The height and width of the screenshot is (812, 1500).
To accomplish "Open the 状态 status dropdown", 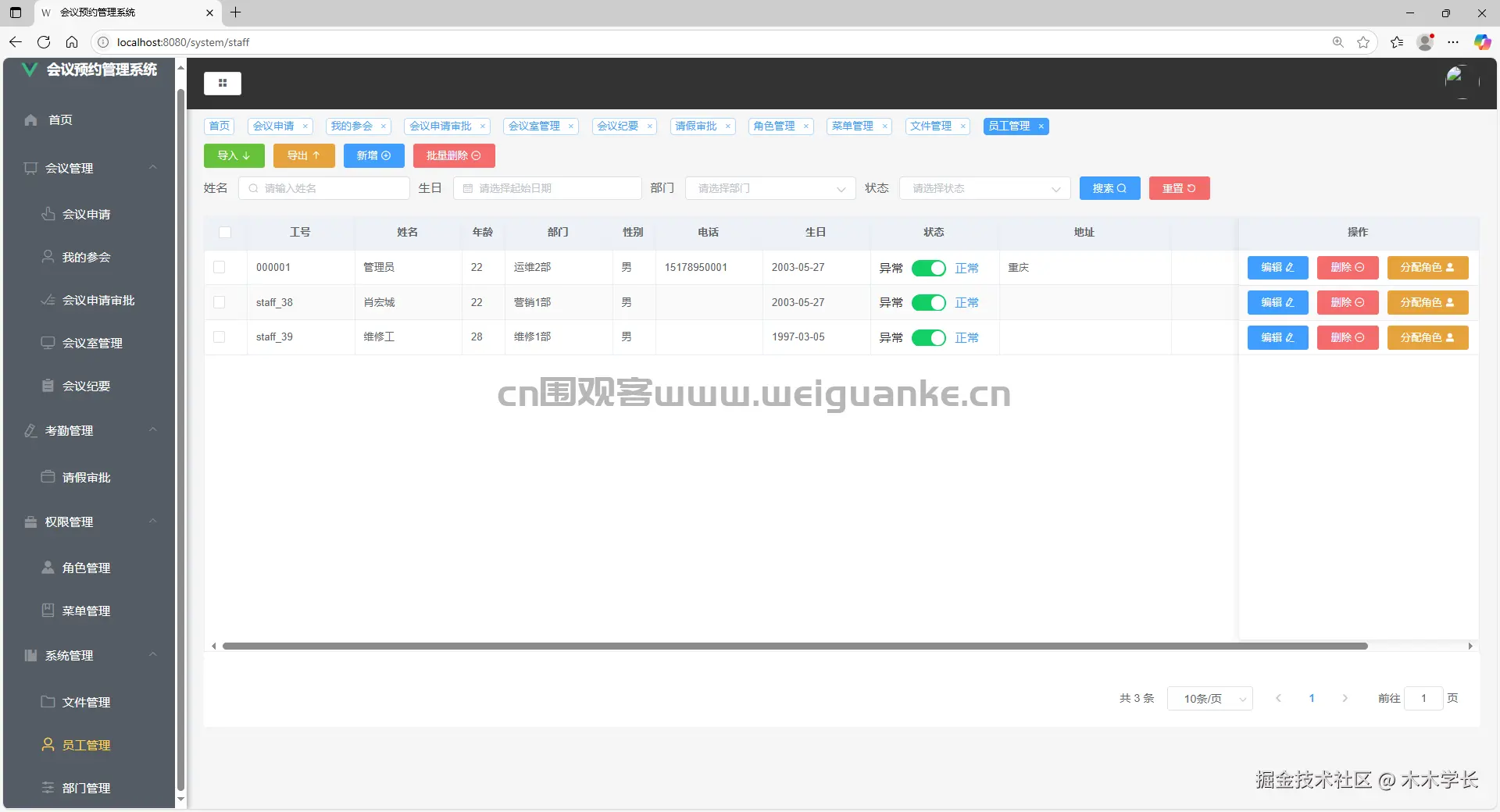I will point(984,188).
